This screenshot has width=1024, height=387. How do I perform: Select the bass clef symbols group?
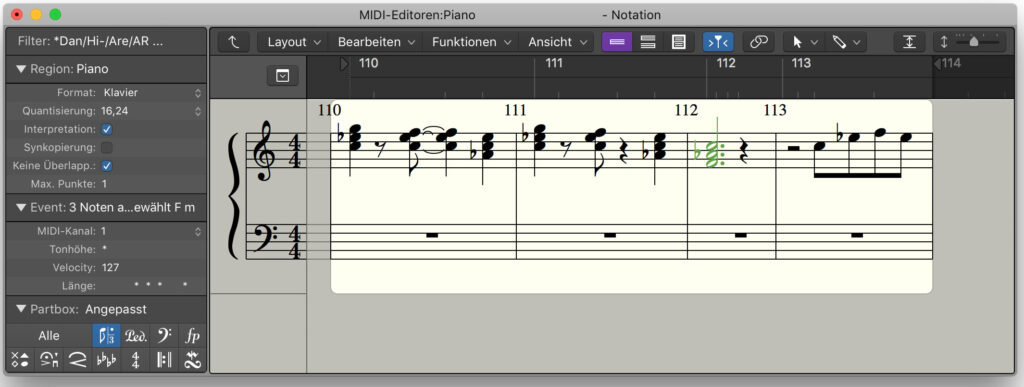[163, 335]
